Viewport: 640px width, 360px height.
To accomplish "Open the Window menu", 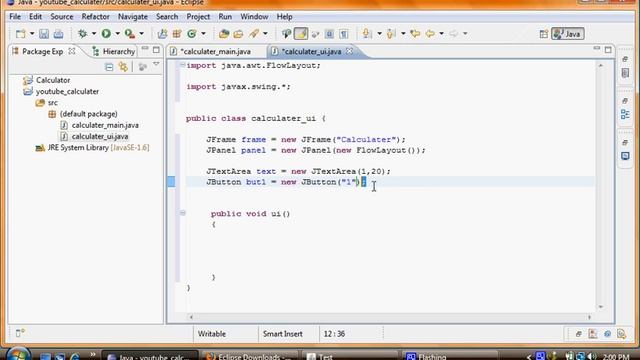I will coord(254,17).
